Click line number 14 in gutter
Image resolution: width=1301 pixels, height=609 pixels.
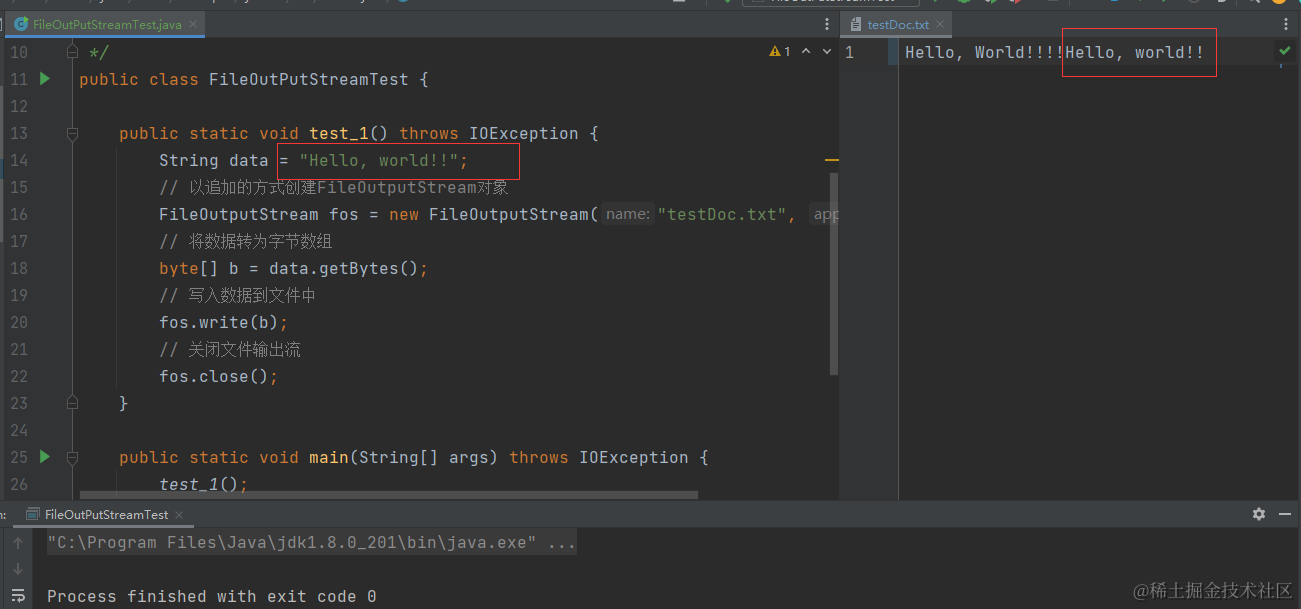pyautogui.click(x=18, y=160)
